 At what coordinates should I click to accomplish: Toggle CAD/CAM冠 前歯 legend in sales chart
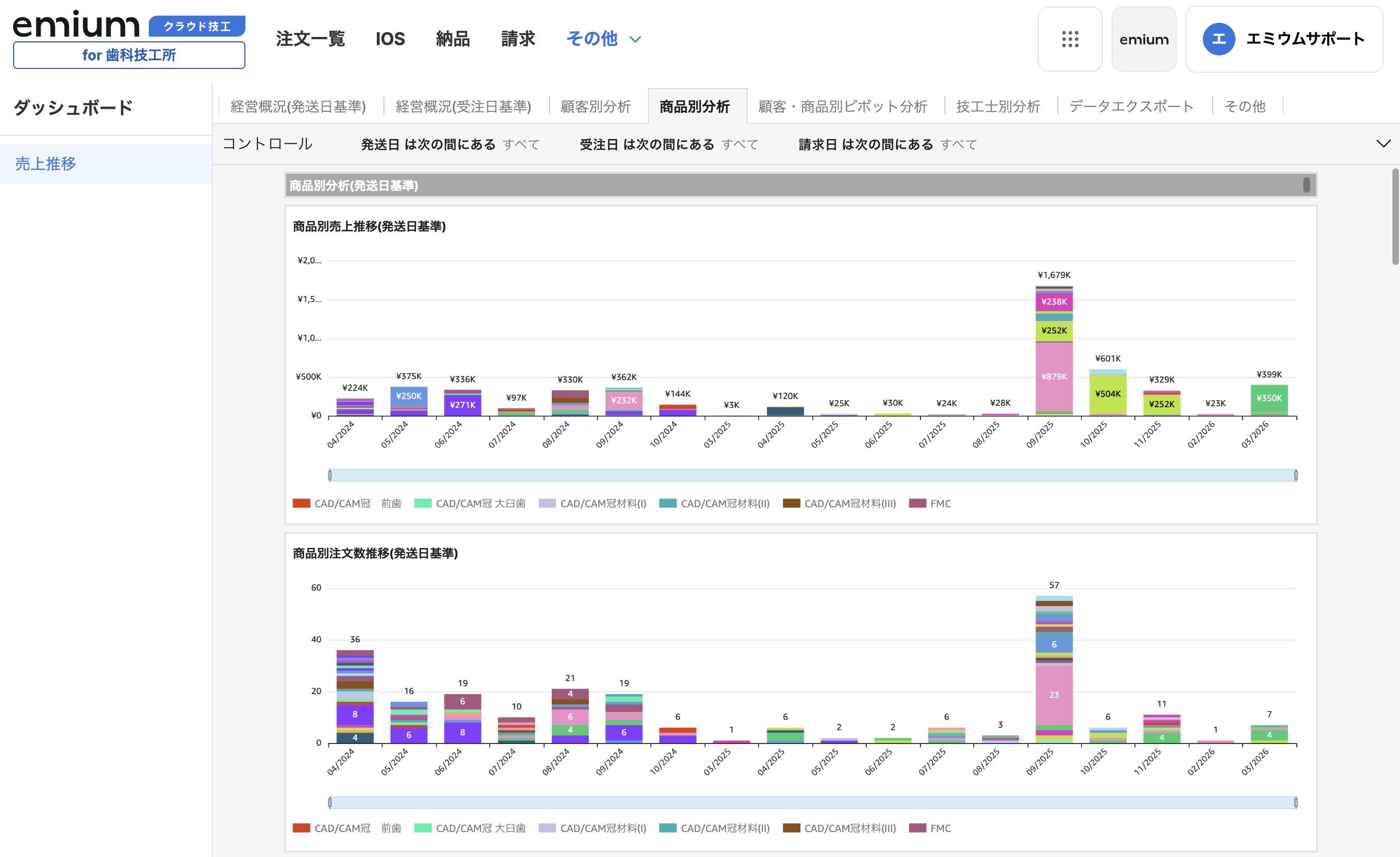pyautogui.click(x=346, y=503)
